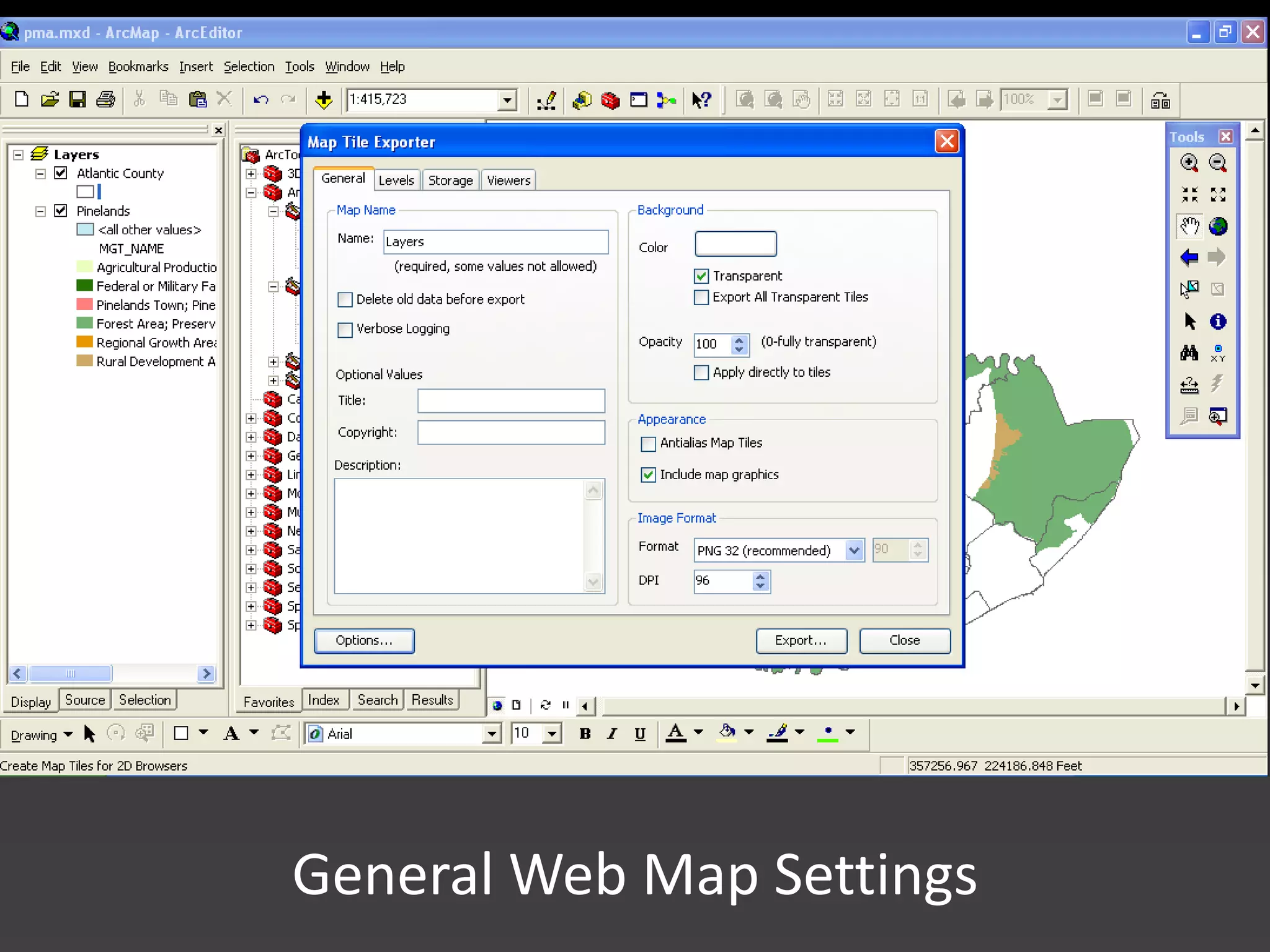Open the Drawing menu dropdown
The height and width of the screenshot is (952, 1270).
coord(42,735)
